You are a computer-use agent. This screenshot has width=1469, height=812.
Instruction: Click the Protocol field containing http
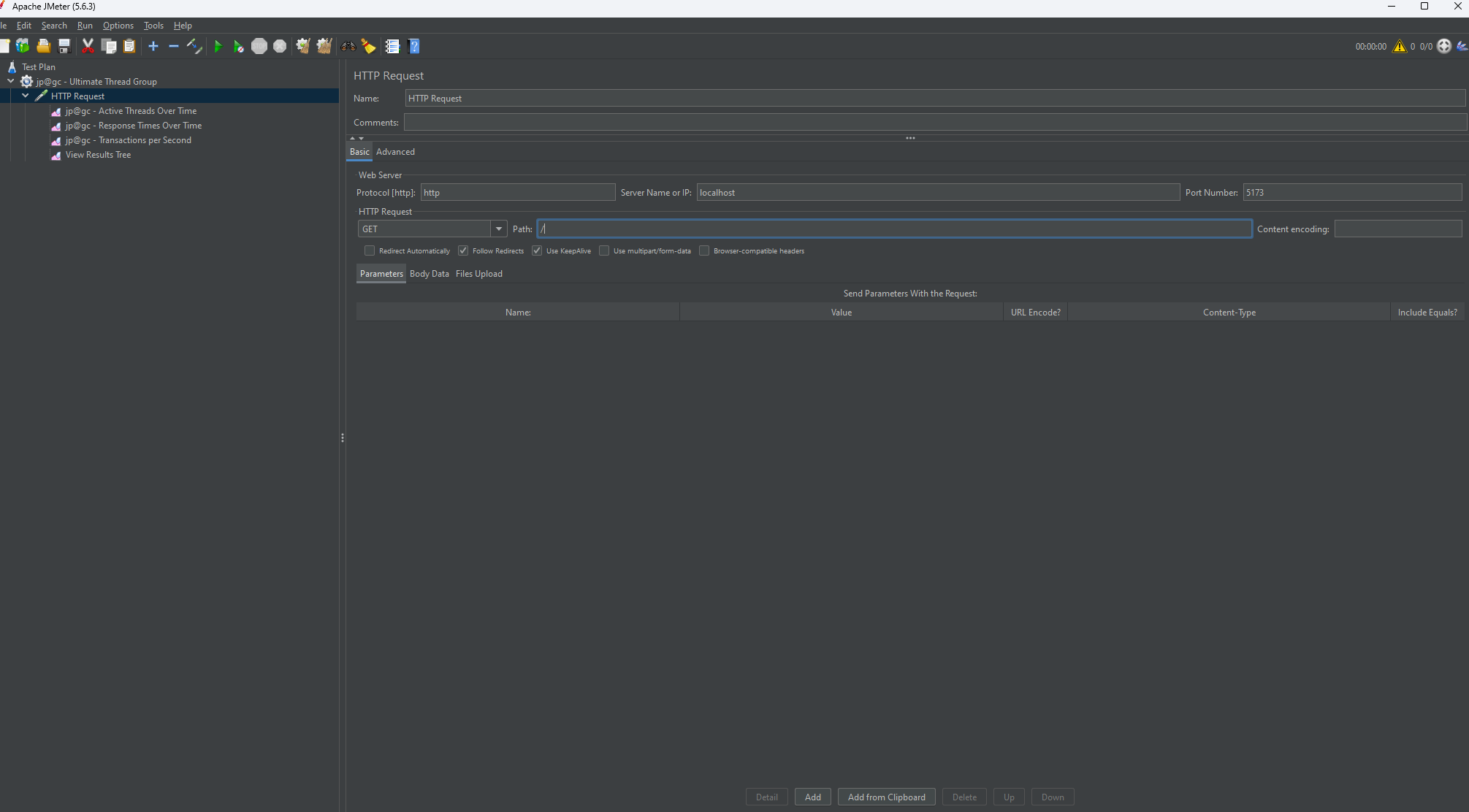(518, 192)
